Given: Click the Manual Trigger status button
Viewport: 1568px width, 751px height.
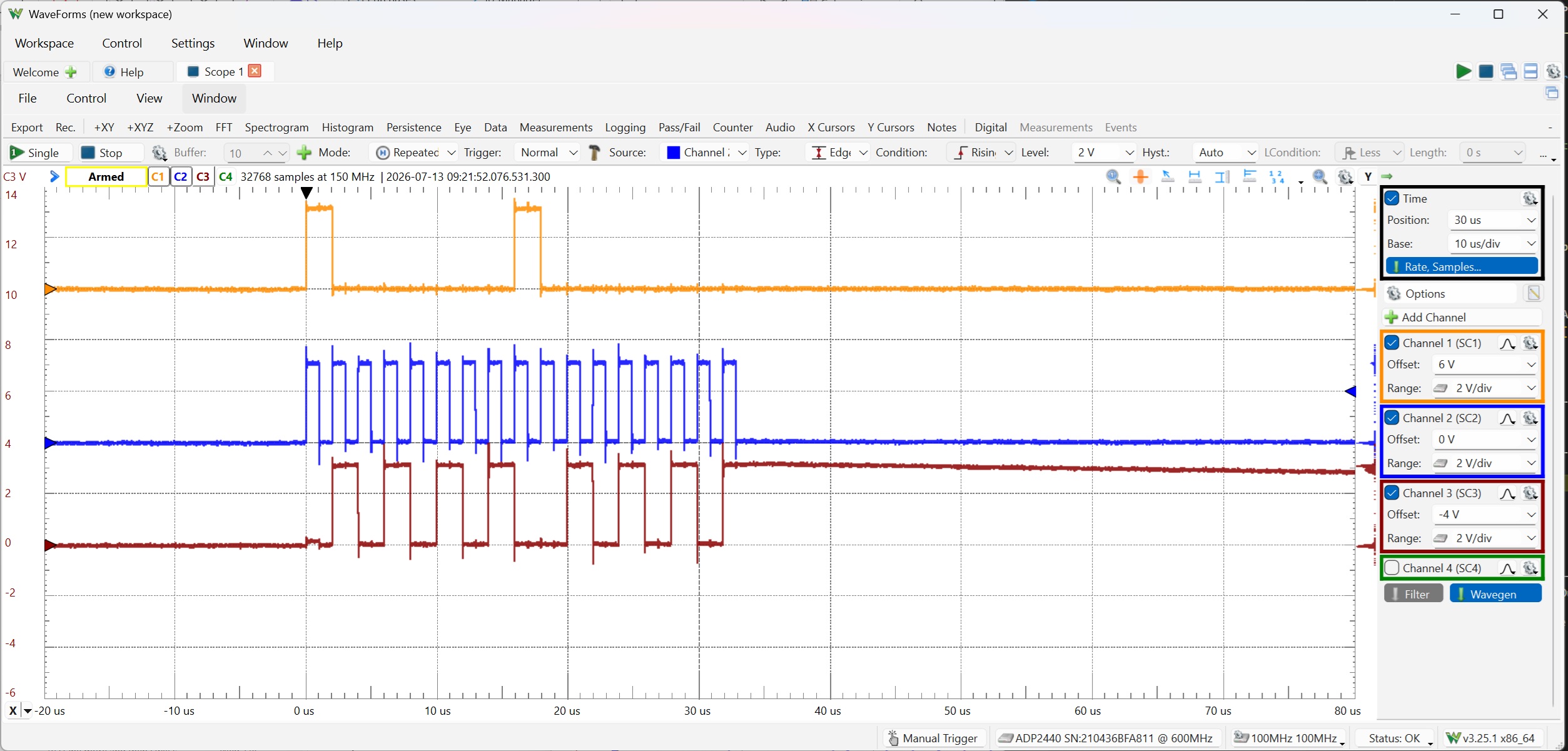Looking at the screenshot, I should (933, 738).
